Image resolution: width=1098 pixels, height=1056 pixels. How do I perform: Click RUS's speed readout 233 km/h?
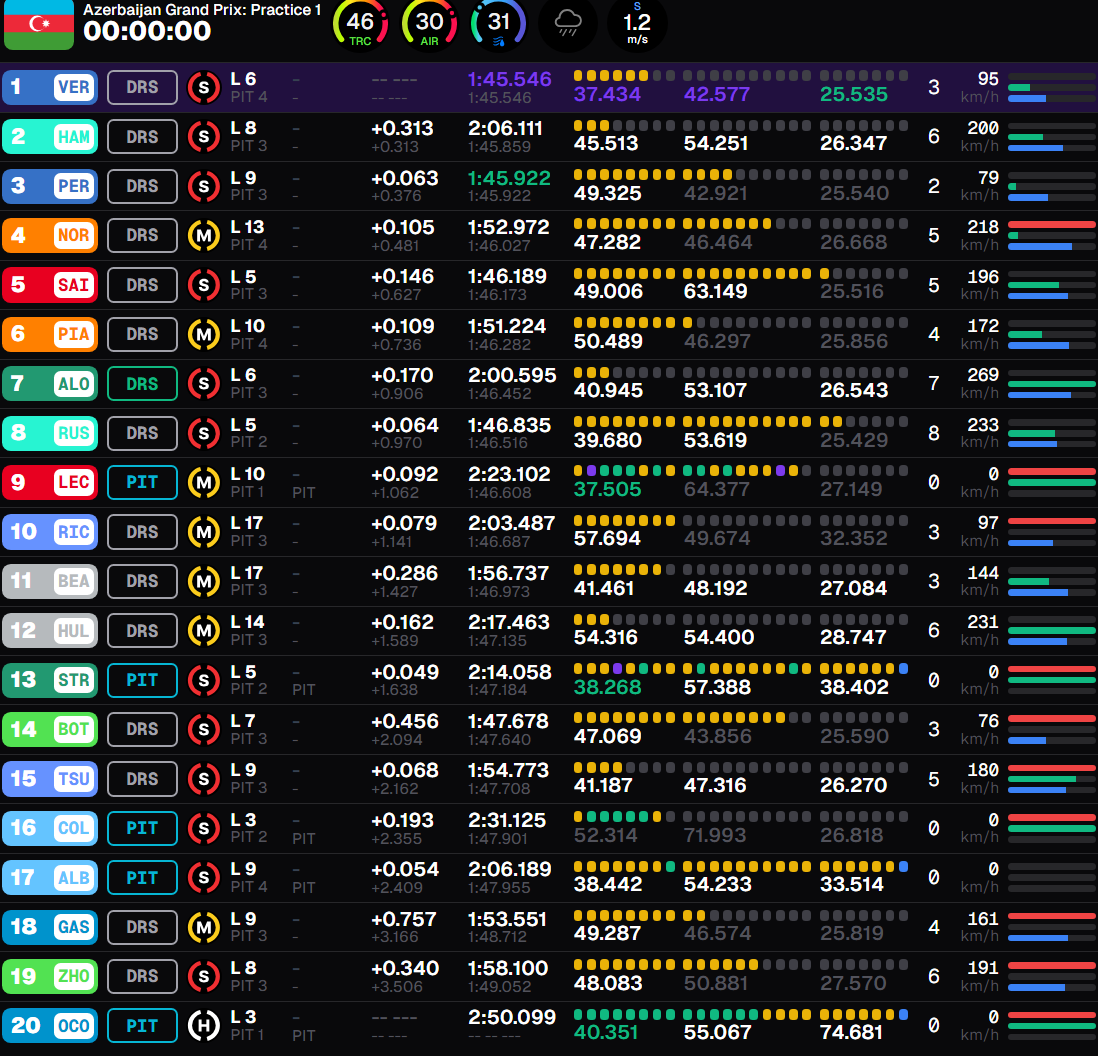(x=981, y=433)
